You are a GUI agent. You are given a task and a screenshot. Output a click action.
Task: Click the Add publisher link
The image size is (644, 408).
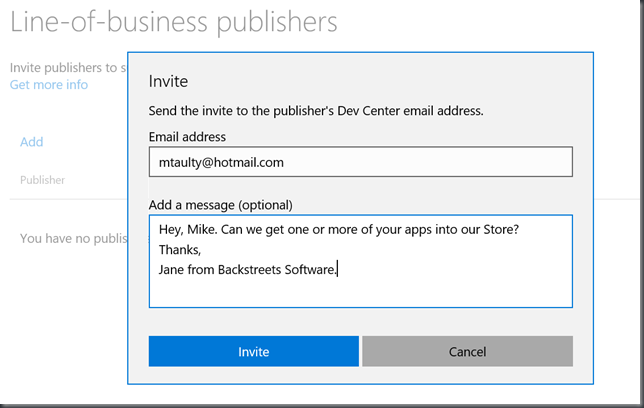tap(32, 142)
